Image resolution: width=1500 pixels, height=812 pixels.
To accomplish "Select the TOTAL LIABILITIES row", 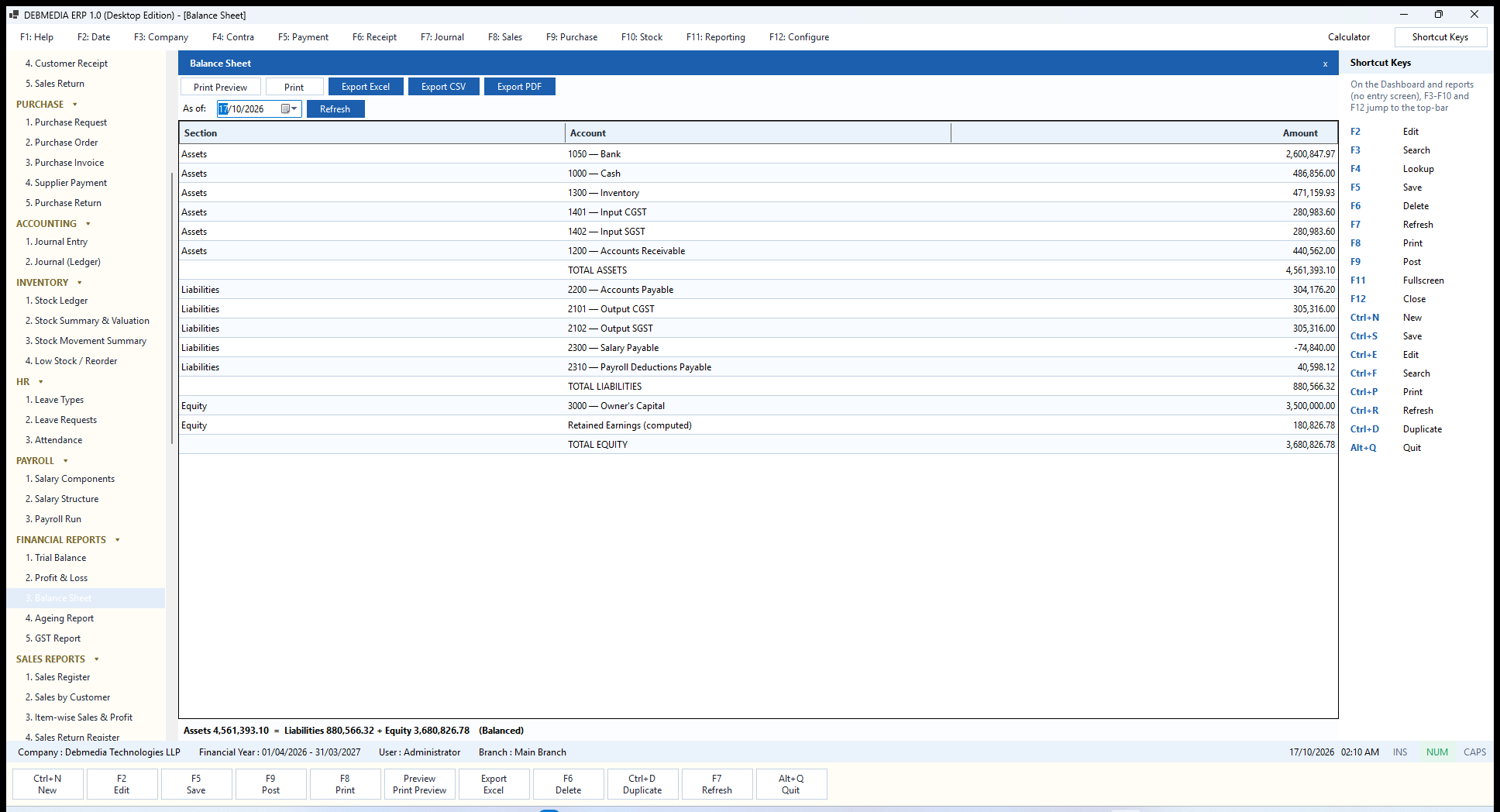I will click(759, 387).
